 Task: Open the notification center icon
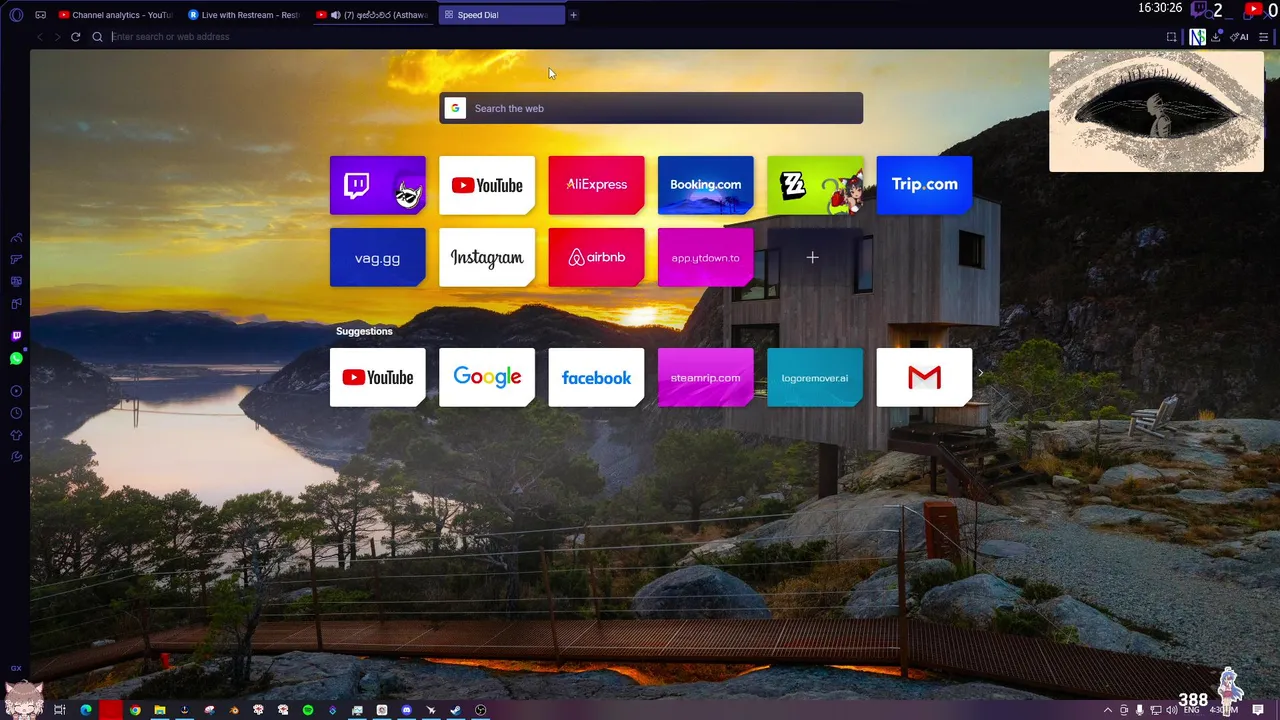1258,710
